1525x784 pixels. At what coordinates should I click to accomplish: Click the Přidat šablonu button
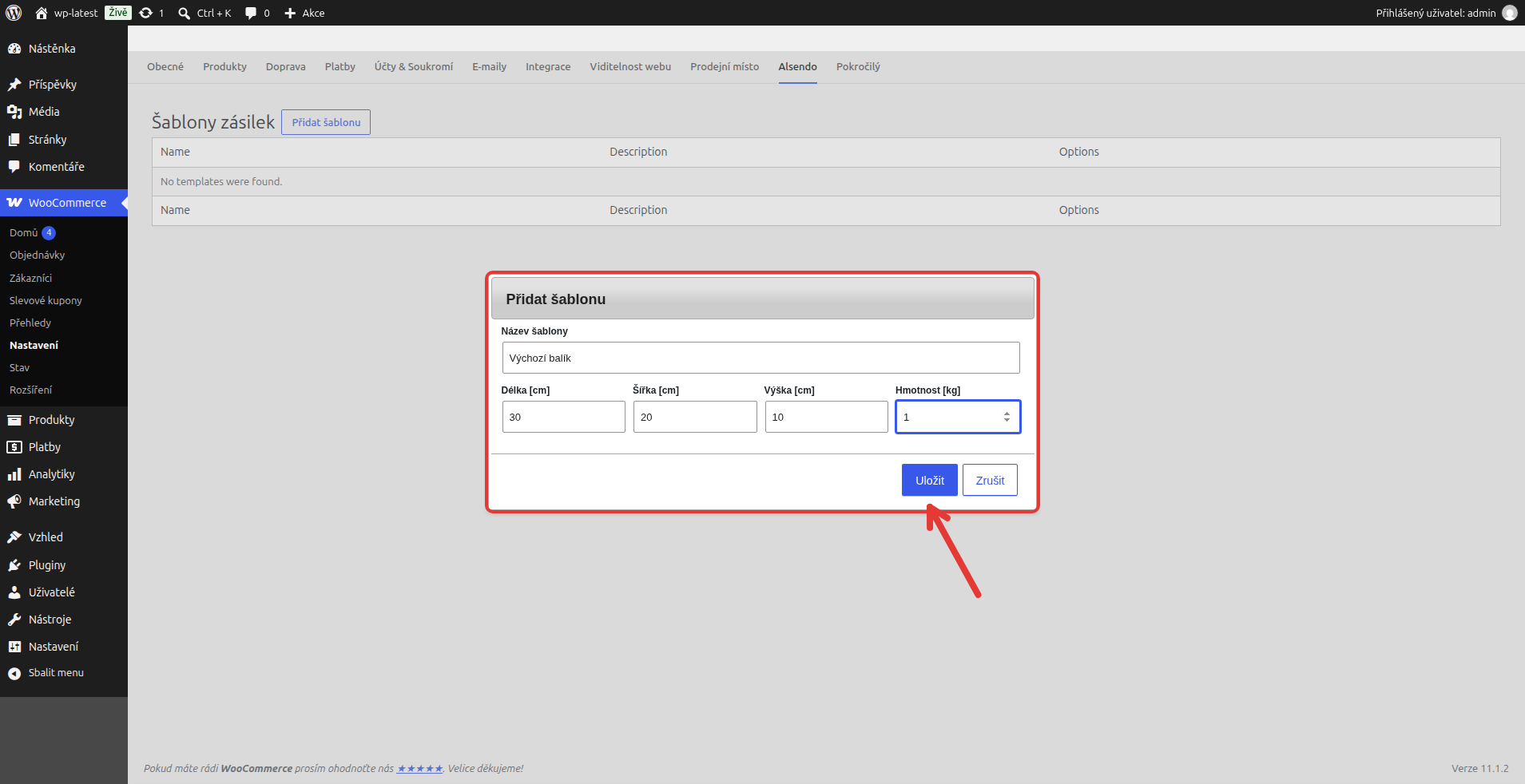326,122
